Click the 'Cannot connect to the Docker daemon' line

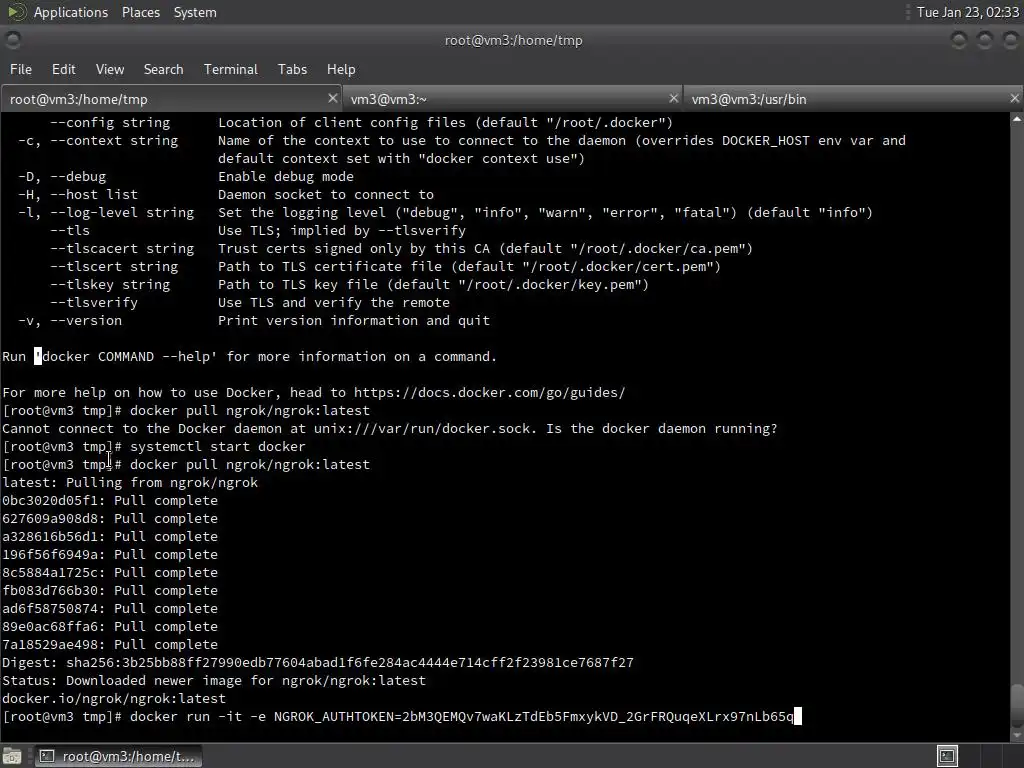[390, 428]
